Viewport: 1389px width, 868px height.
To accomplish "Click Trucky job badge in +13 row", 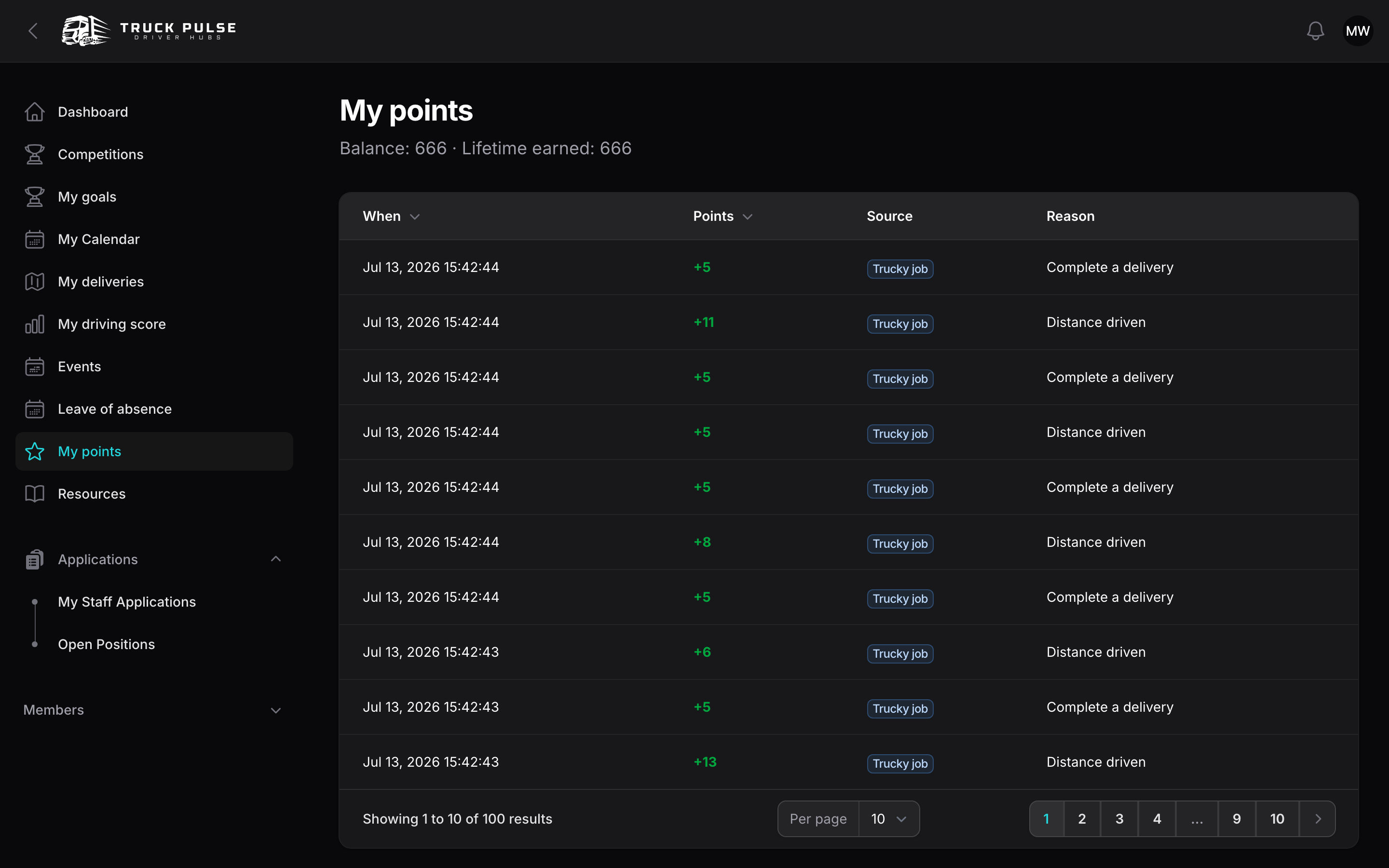I will (x=900, y=763).
